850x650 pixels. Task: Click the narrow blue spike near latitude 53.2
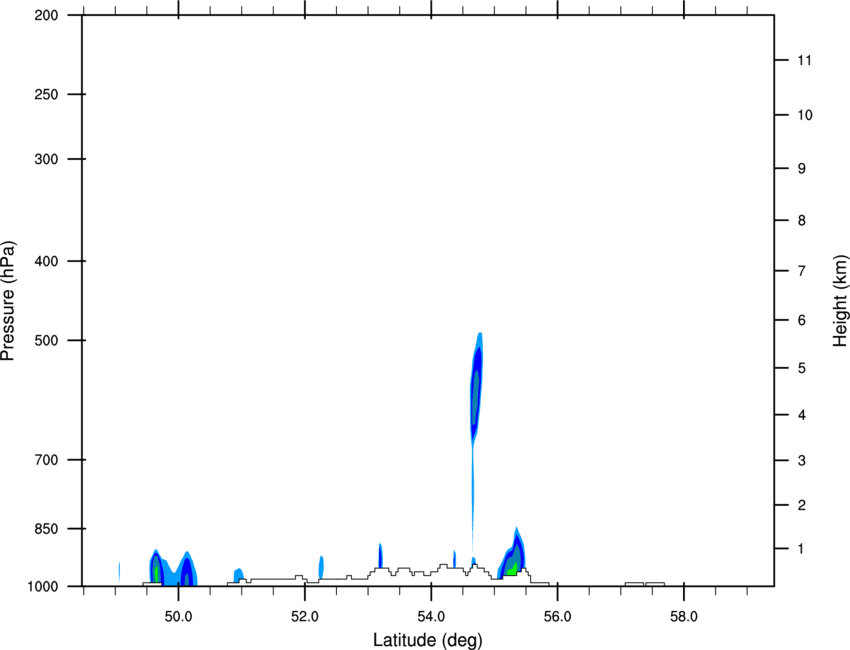(x=381, y=556)
